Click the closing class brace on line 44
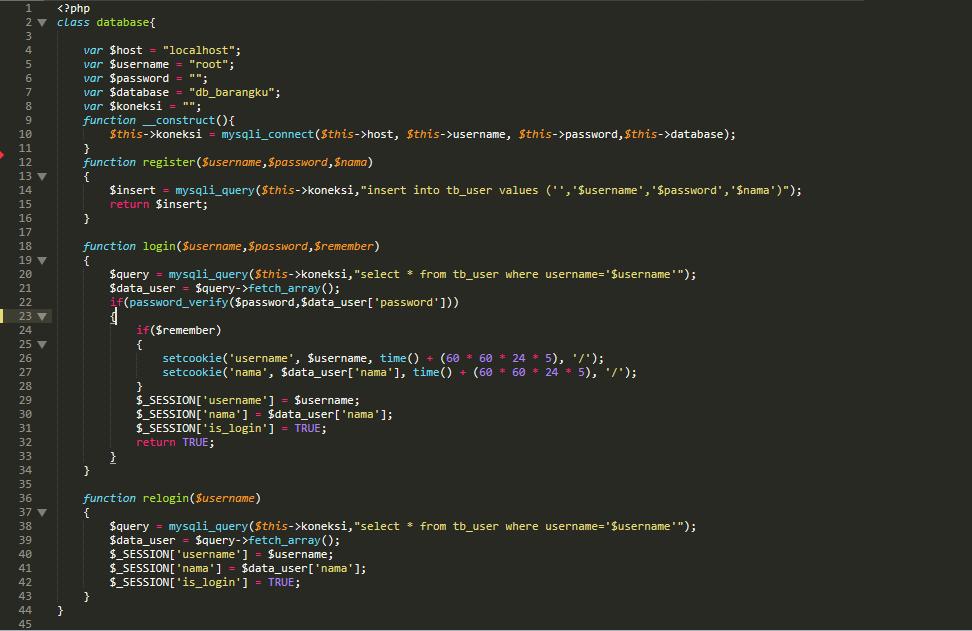 60,611
